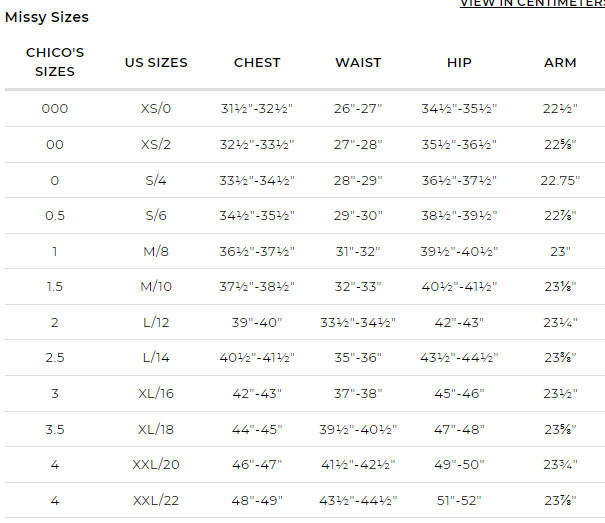Select the 37"-38" waist measurement
This screenshot has width=605, height=523.
click(358, 393)
